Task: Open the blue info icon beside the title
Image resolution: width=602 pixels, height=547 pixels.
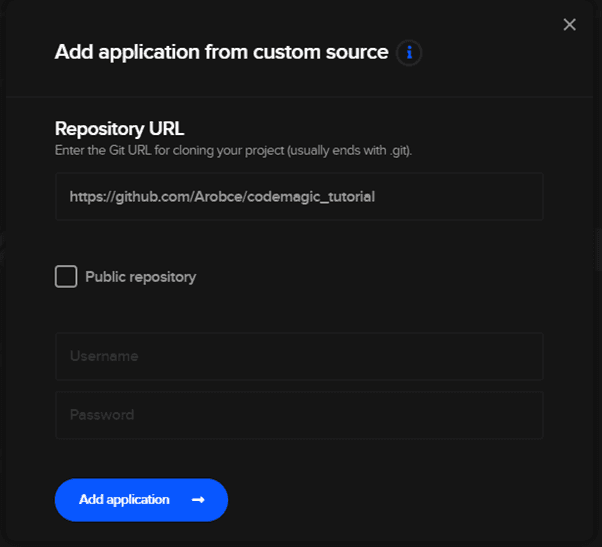Action: coord(409,53)
